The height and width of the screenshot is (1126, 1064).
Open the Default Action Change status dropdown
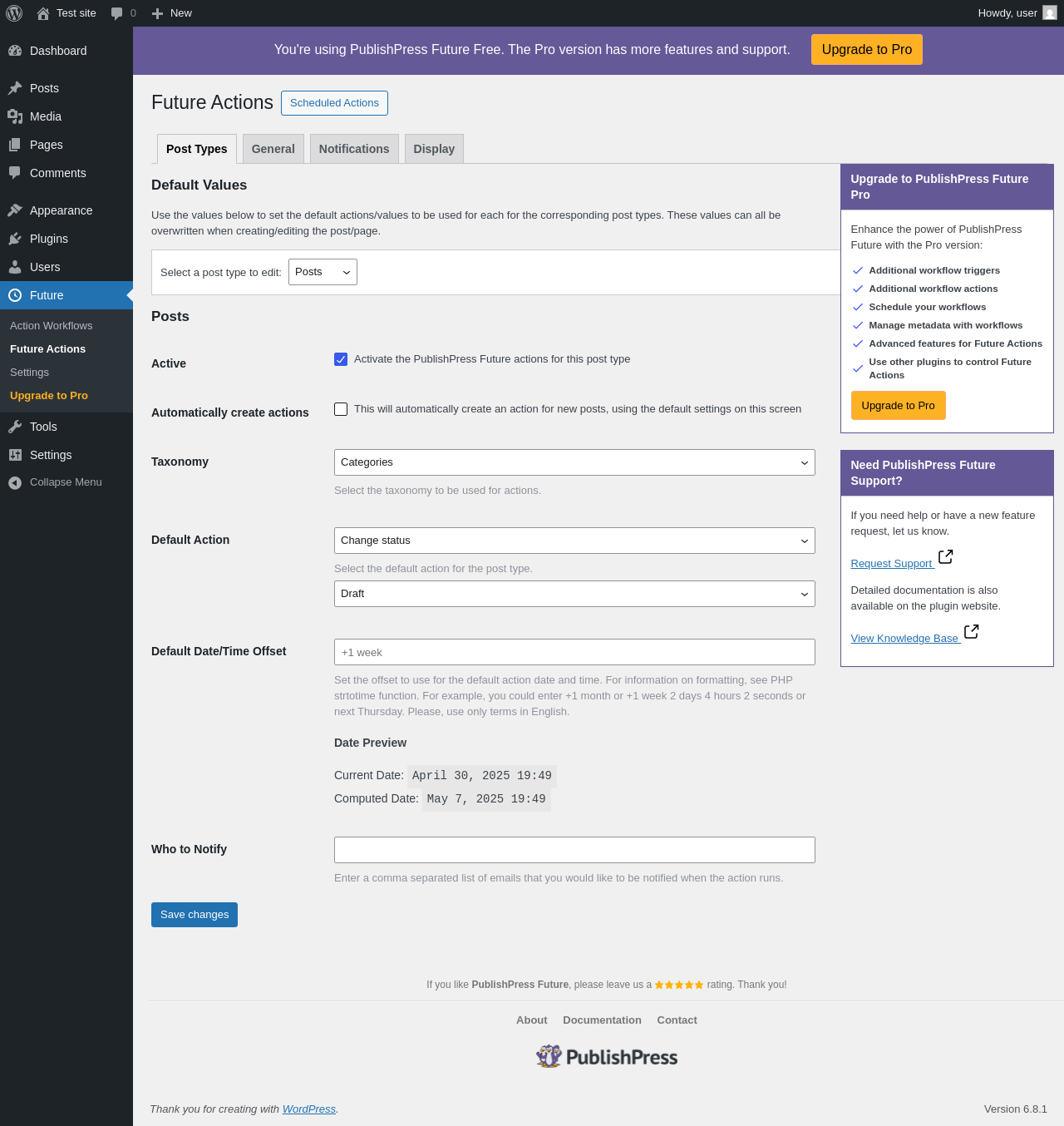(574, 541)
